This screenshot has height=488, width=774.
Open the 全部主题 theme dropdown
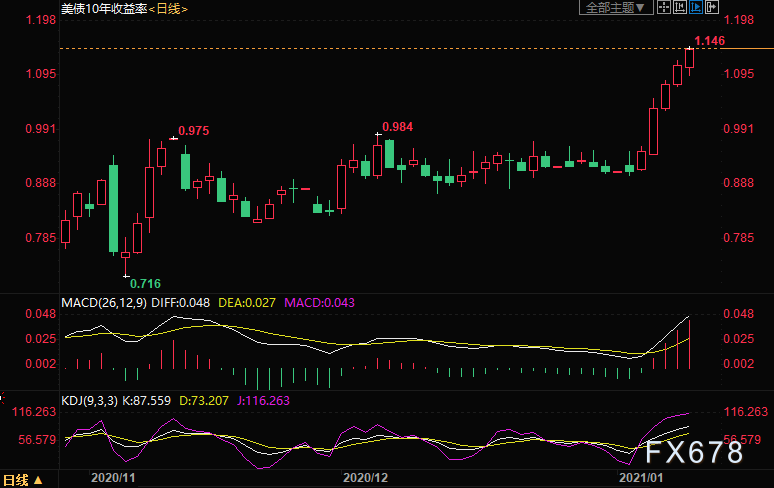click(616, 7)
